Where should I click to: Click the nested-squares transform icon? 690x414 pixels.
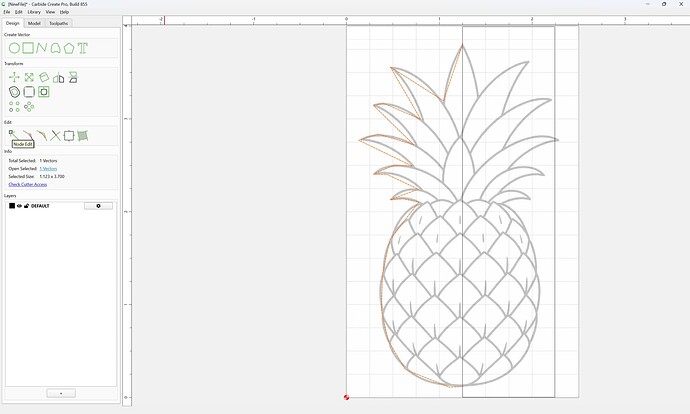click(44, 92)
